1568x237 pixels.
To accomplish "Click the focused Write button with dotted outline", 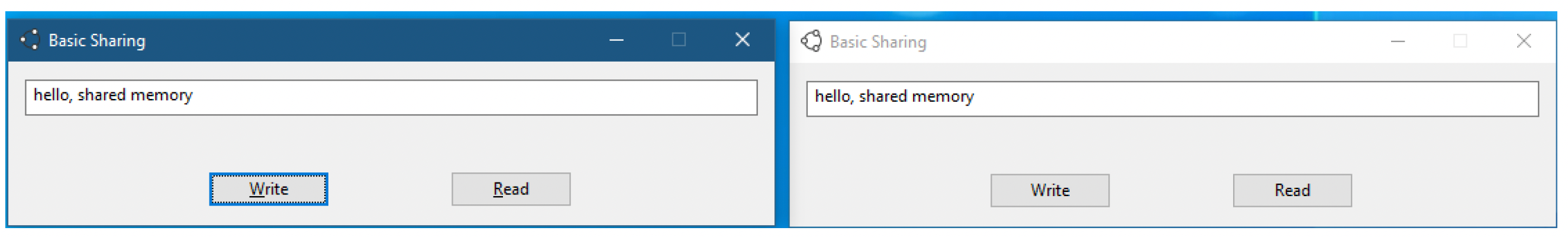I will (x=269, y=190).
